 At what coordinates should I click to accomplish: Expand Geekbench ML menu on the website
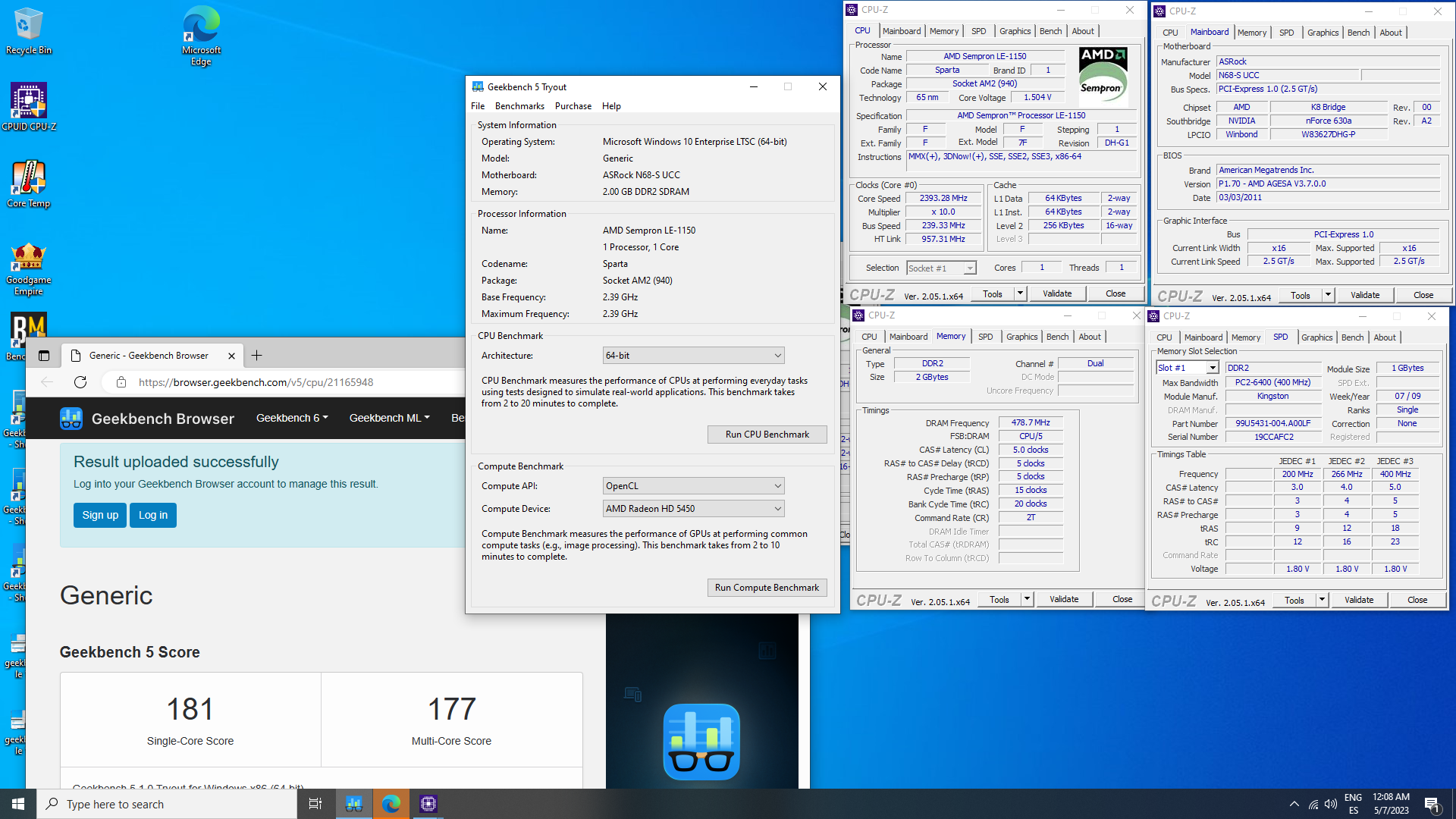point(389,418)
